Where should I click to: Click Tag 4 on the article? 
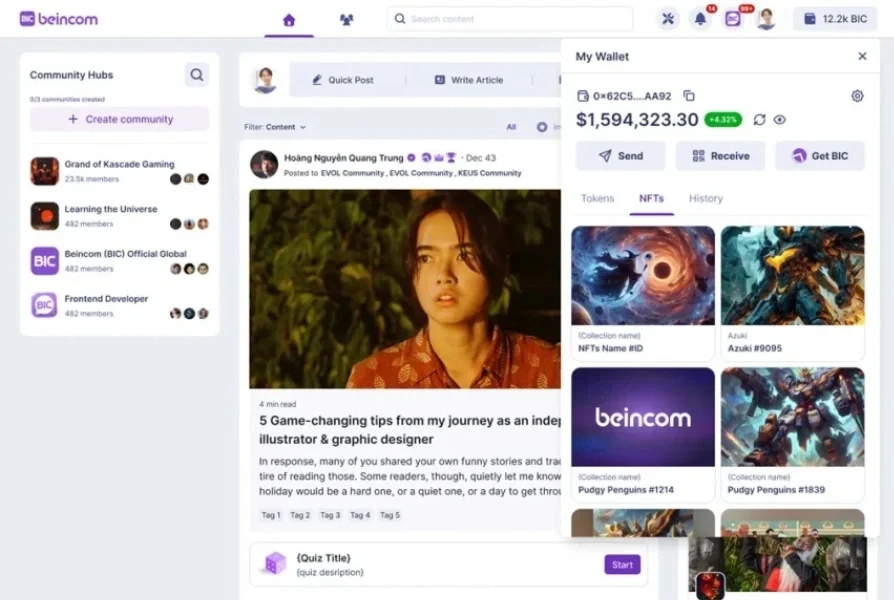tap(360, 515)
